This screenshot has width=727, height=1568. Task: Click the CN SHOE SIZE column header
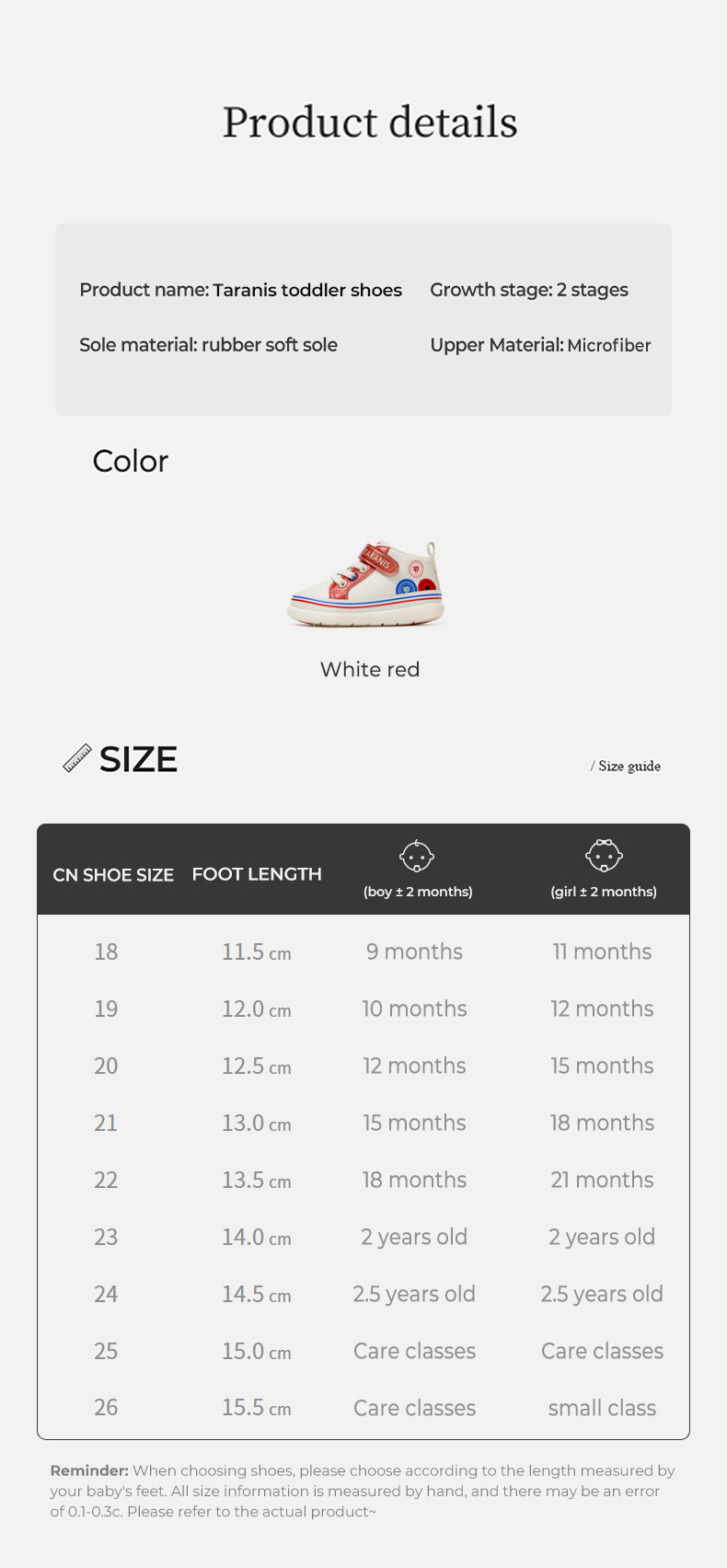(113, 875)
